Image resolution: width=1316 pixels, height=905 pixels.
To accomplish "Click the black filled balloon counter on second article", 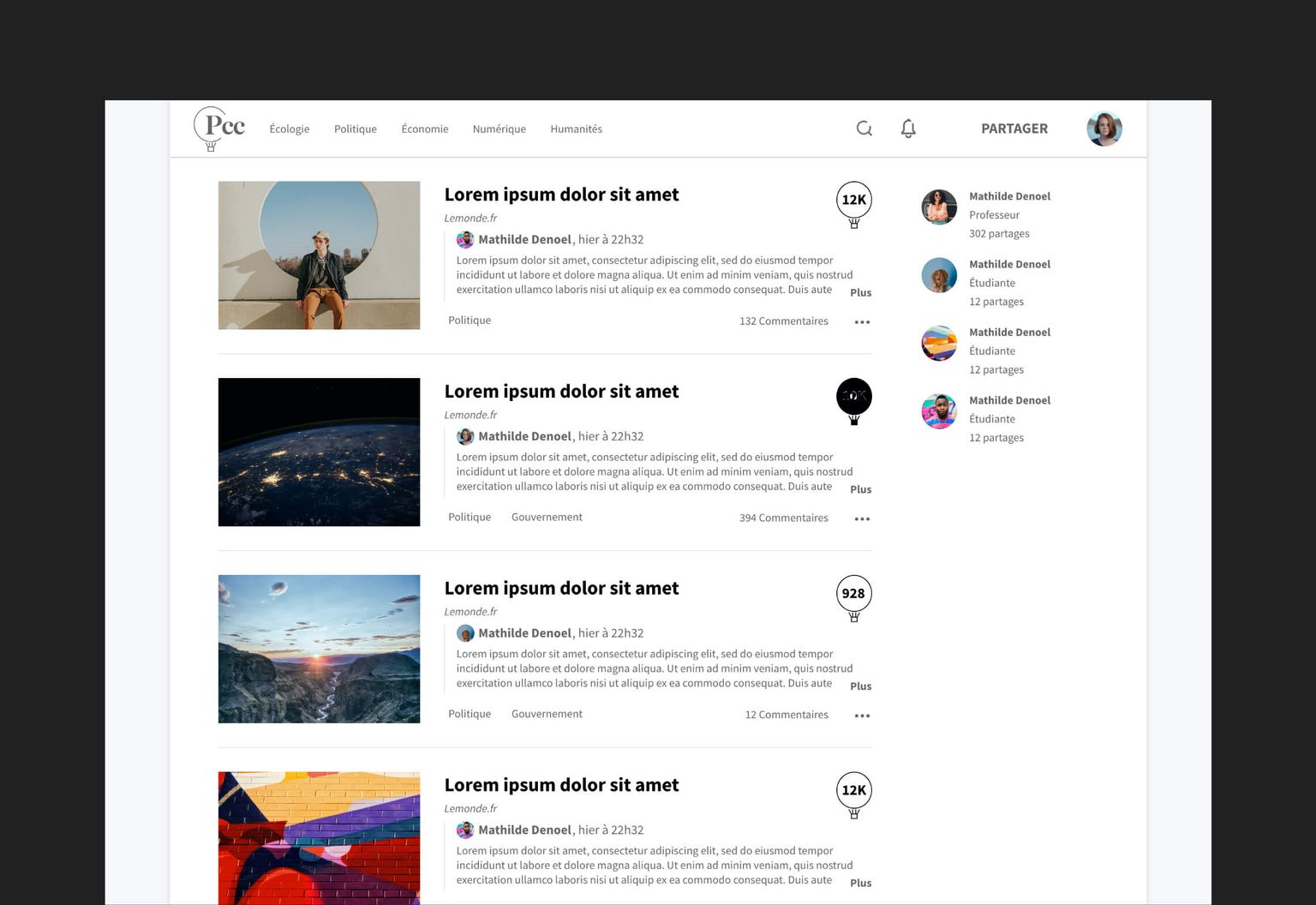I will coord(854,401).
